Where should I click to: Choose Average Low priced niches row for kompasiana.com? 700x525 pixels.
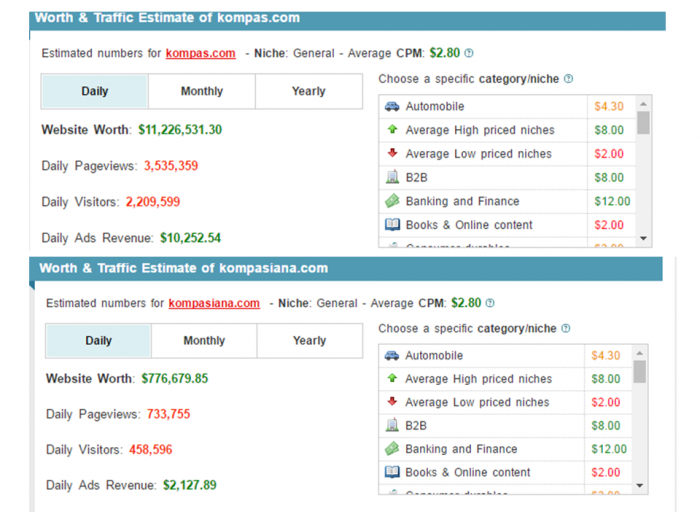505,402
